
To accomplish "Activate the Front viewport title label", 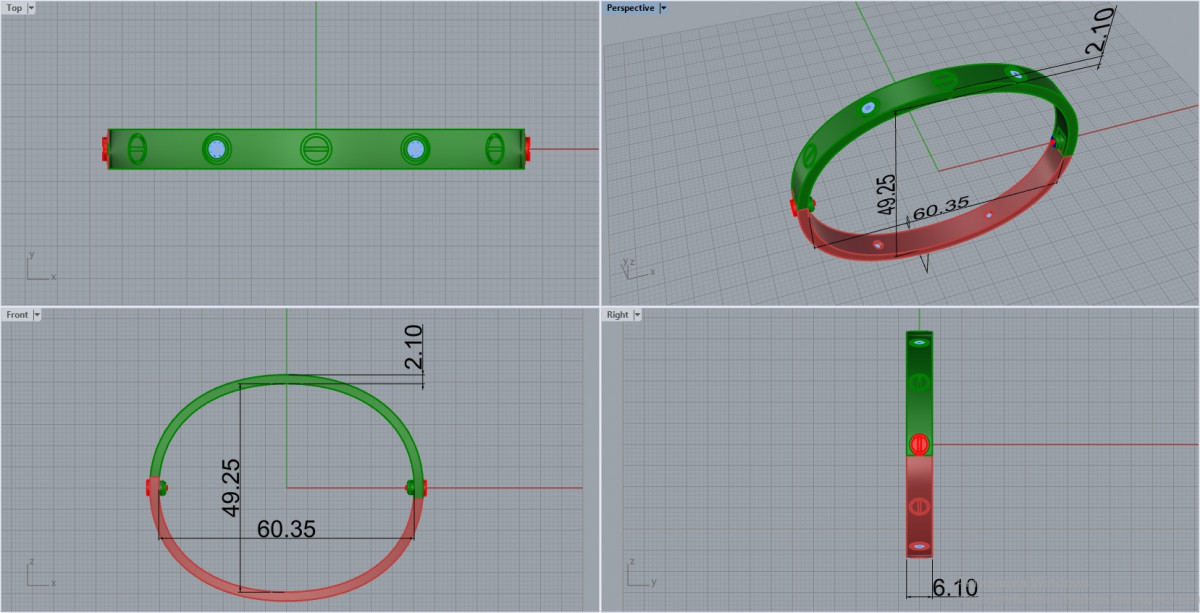I will click(17, 314).
